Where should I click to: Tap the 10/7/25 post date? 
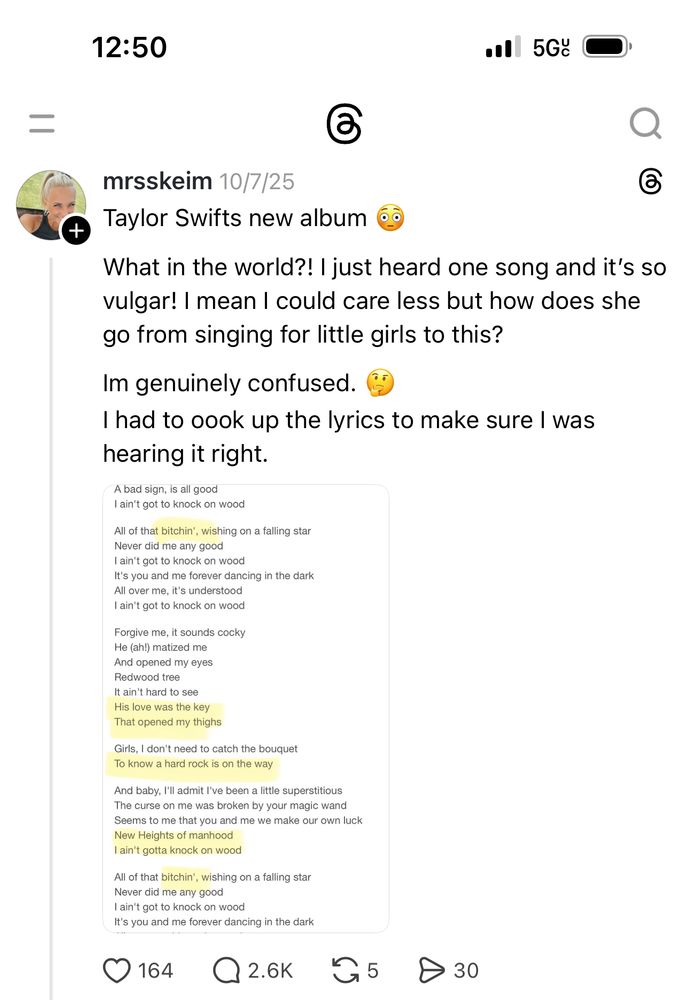[x=256, y=182]
